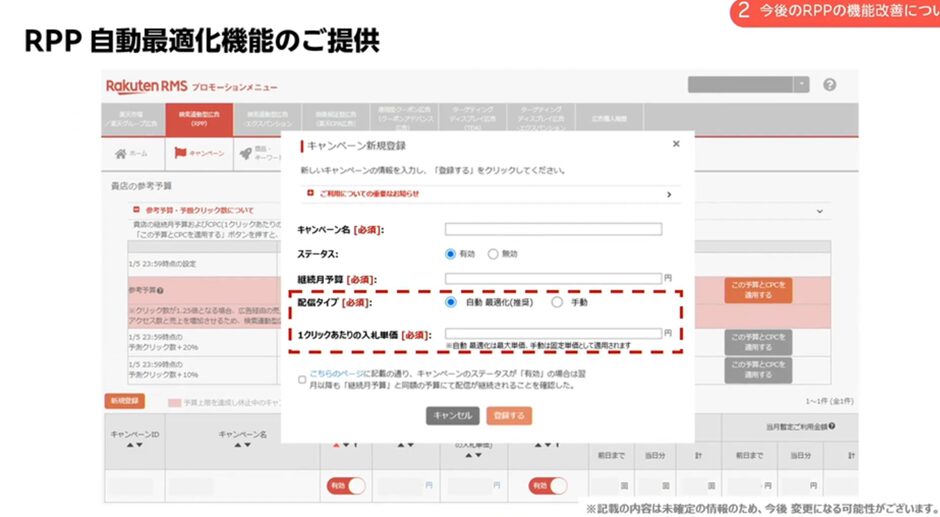Select the 手動 delivery type radio button
The image size is (940, 517).
tap(557, 302)
